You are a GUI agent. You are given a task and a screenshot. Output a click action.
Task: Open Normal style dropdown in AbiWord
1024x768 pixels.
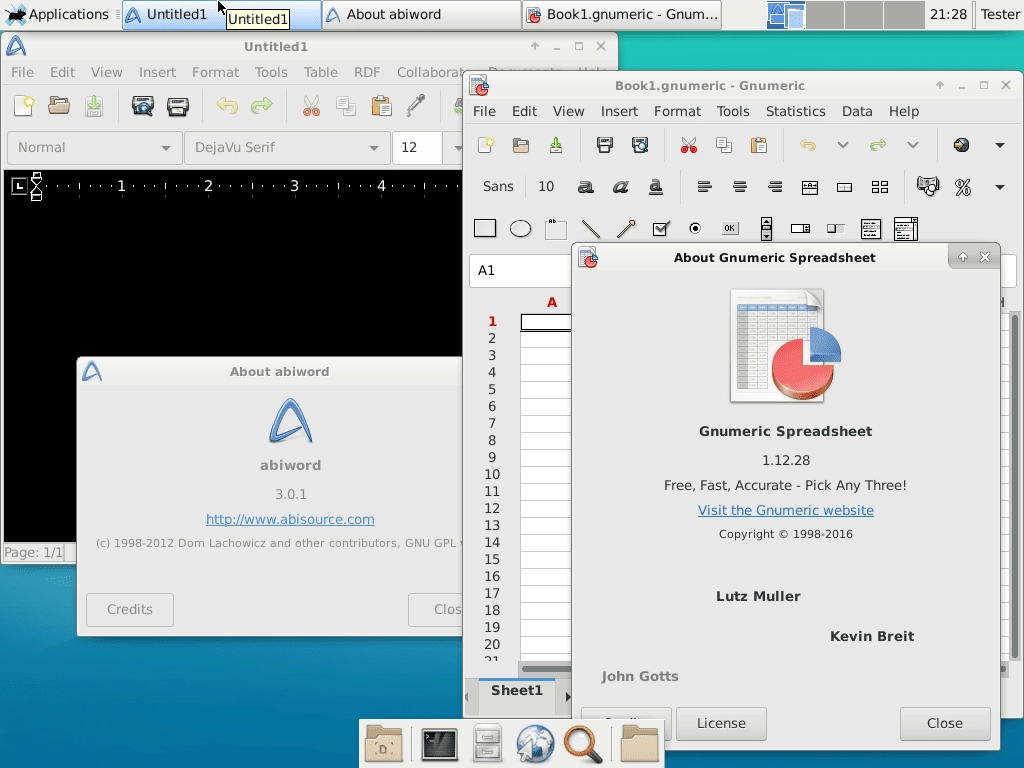(x=94, y=148)
